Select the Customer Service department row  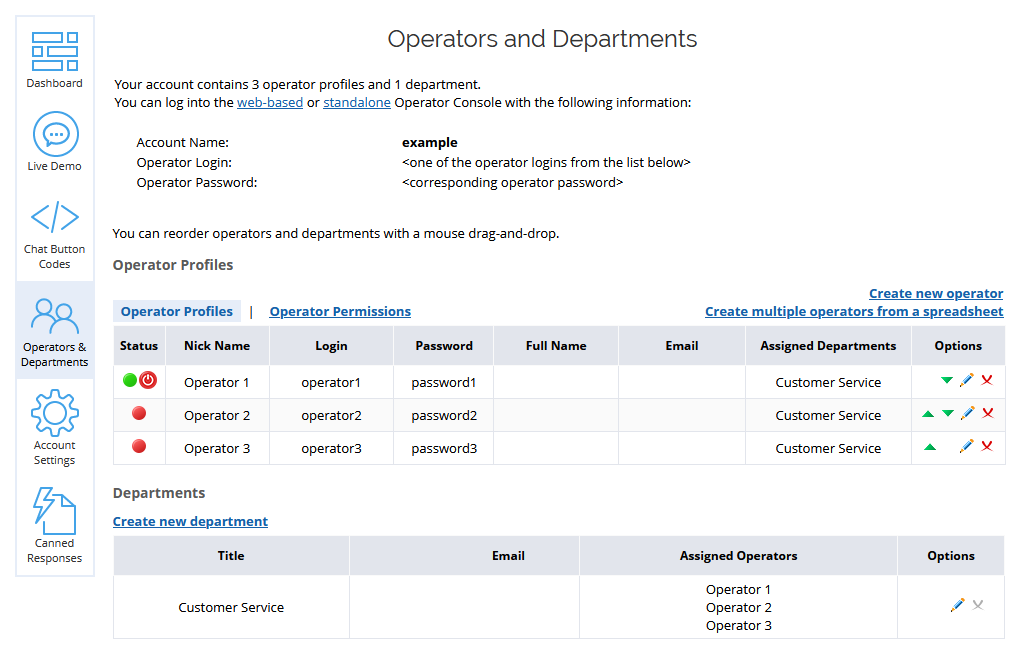[x=231, y=607]
